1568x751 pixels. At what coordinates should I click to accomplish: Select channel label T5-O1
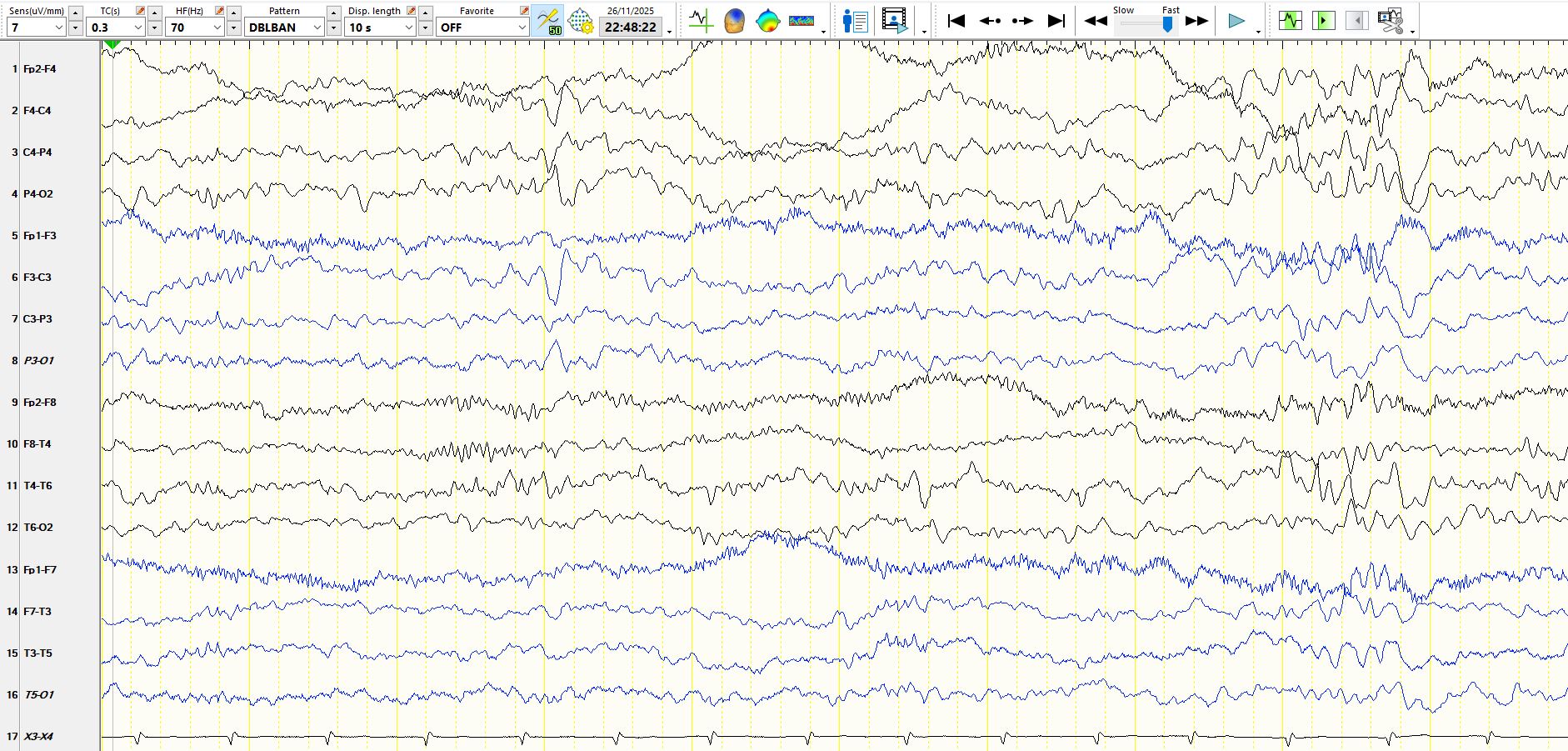click(39, 695)
